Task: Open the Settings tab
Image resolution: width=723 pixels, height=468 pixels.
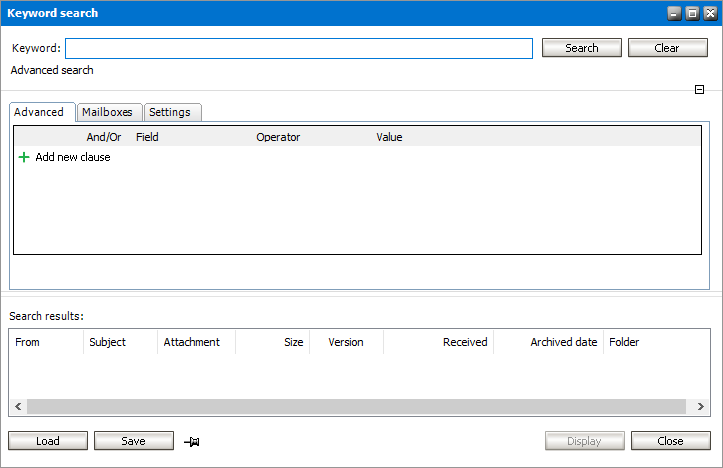Action: [x=173, y=112]
